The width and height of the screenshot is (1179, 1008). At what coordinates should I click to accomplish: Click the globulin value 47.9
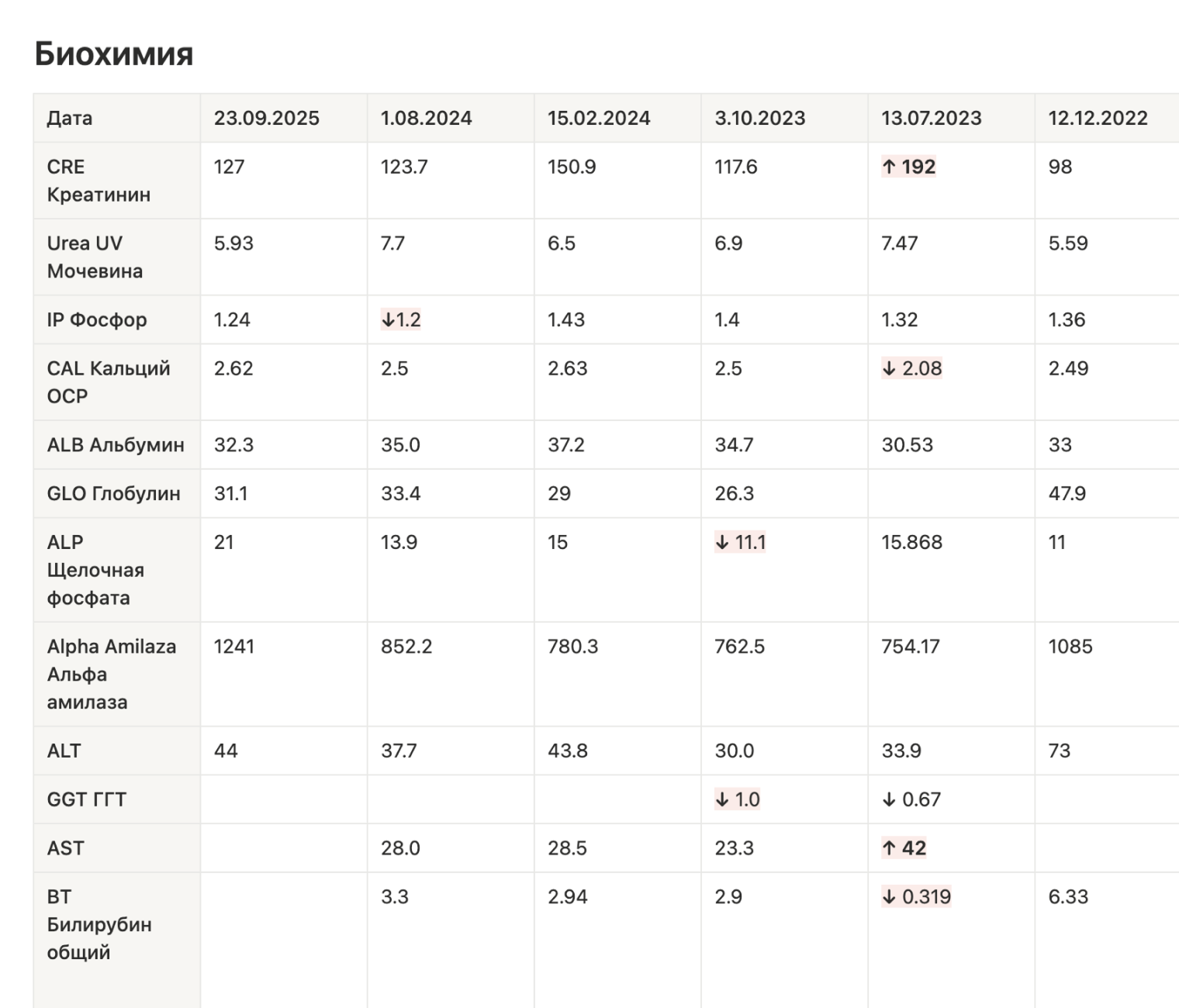(1067, 493)
